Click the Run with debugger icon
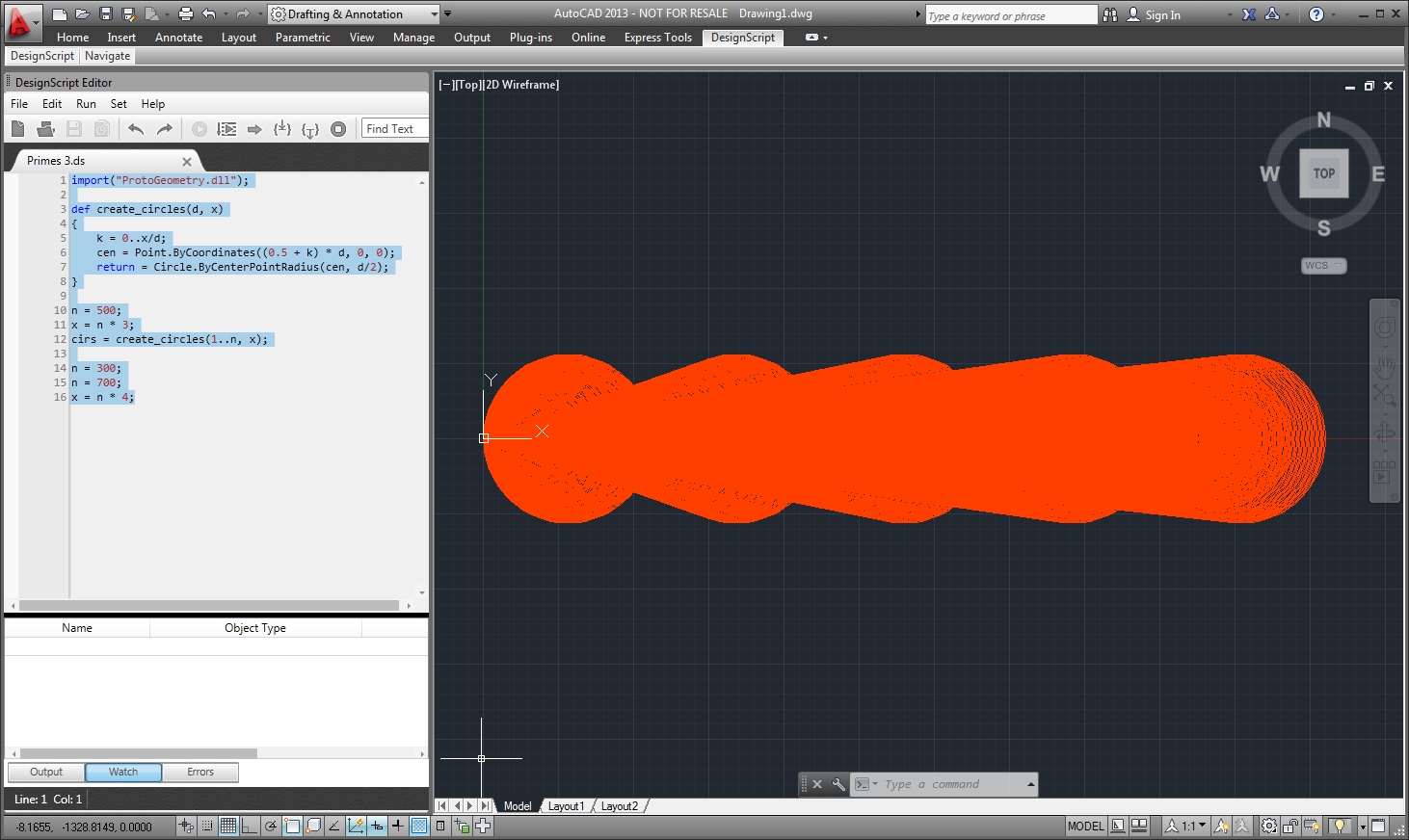 click(x=226, y=129)
